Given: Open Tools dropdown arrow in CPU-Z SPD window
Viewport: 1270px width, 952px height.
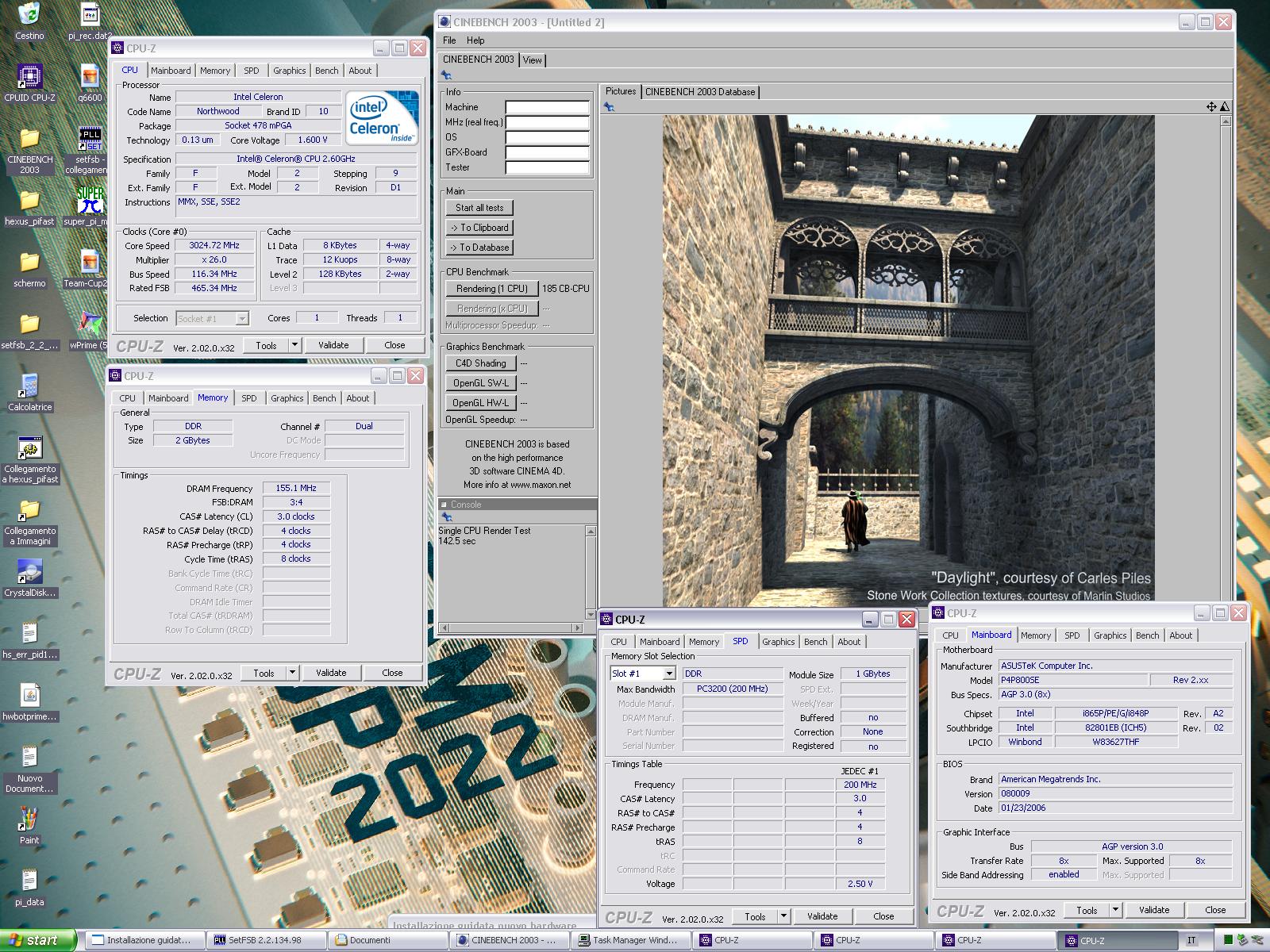Looking at the screenshot, I should click(783, 916).
